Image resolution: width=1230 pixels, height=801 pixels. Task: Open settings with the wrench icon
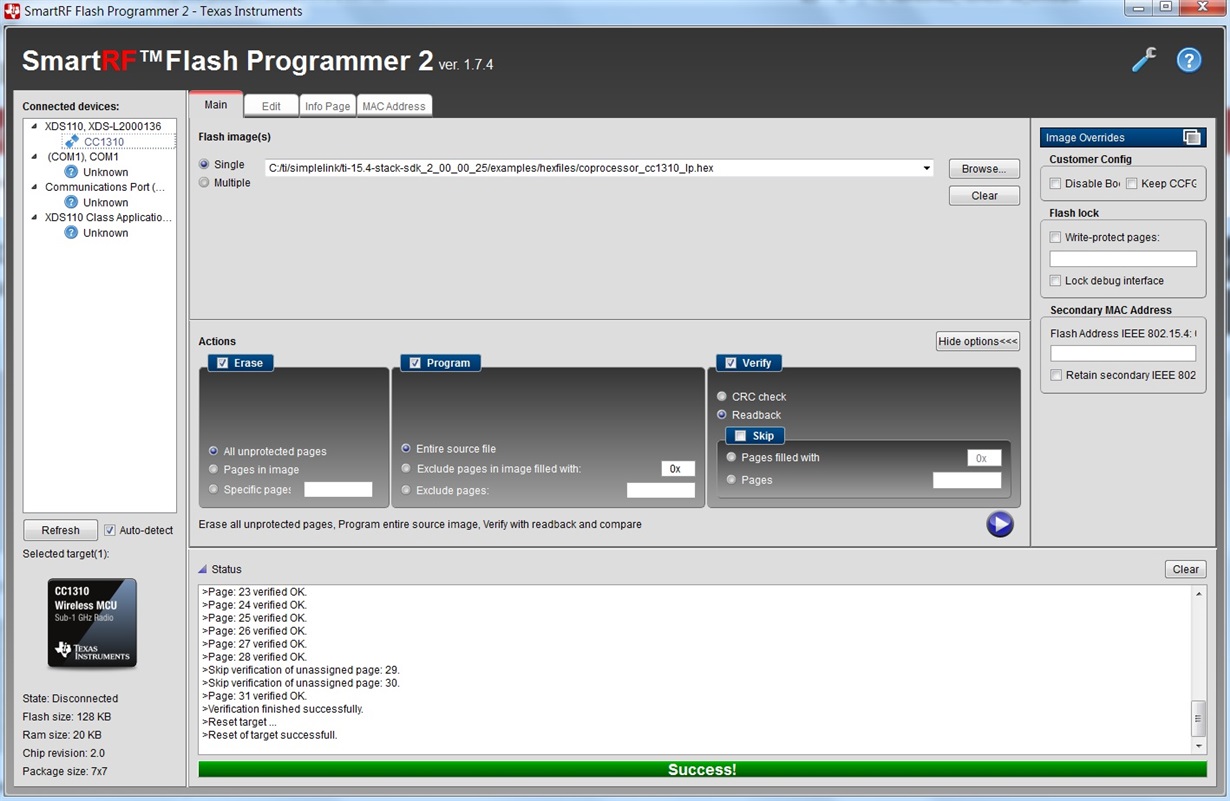[1144, 60]
